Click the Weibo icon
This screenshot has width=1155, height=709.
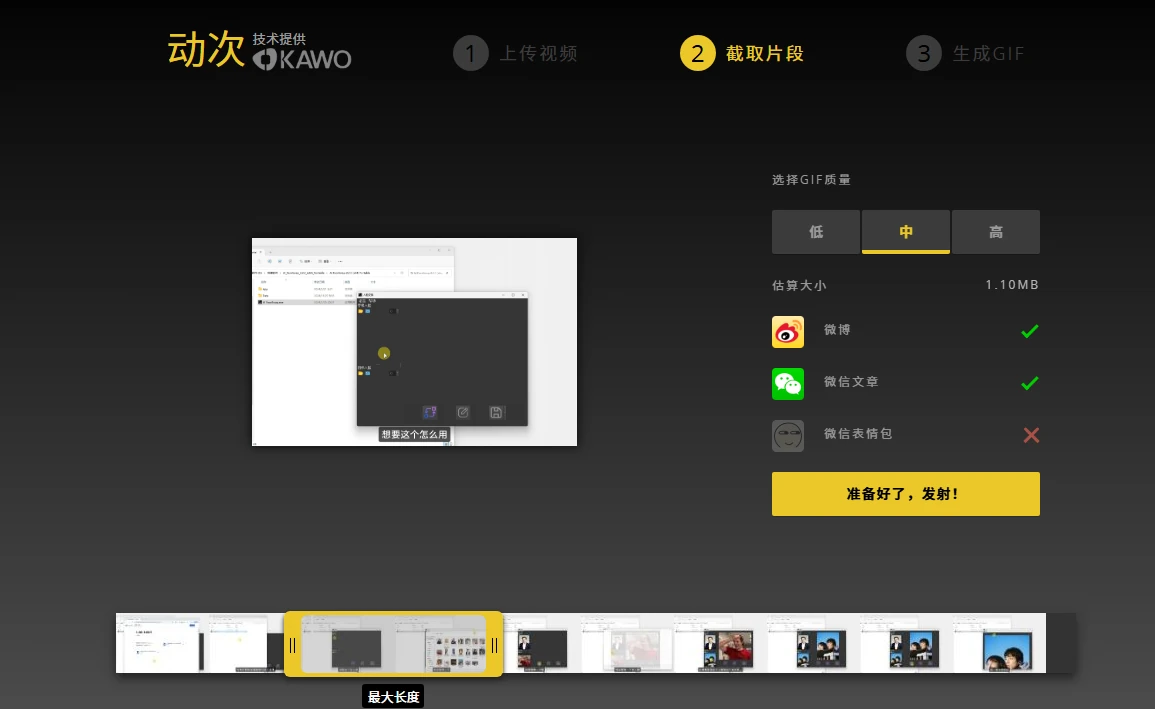[788, 332]
